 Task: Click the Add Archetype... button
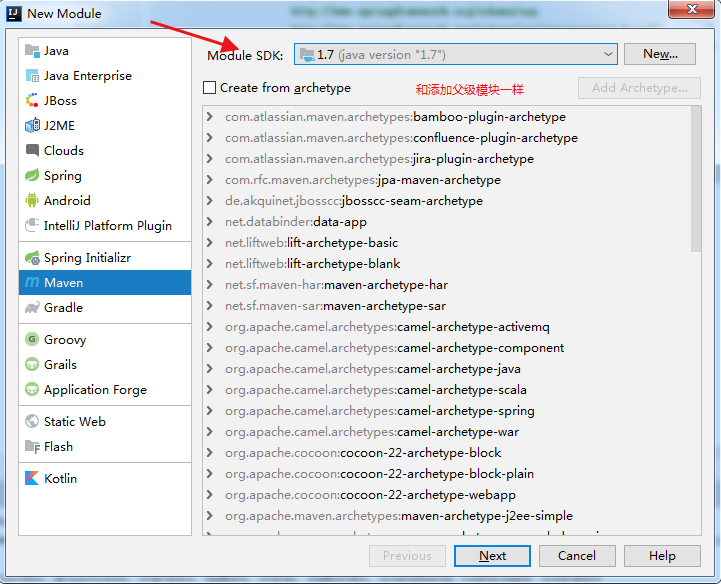coord(639,88)
